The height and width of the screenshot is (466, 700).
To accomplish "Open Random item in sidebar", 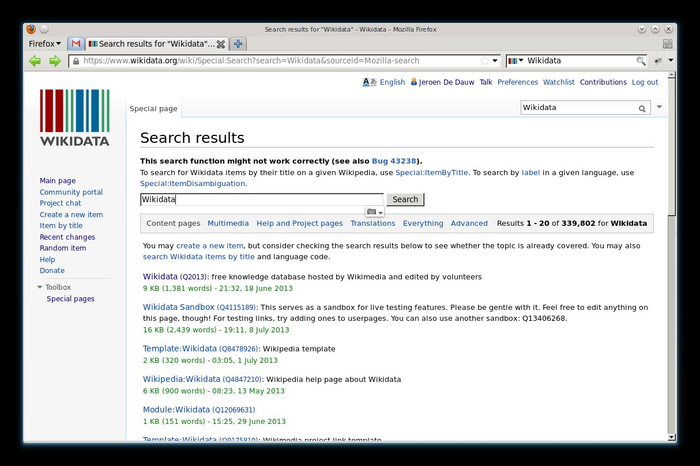I will click(63, 248).
